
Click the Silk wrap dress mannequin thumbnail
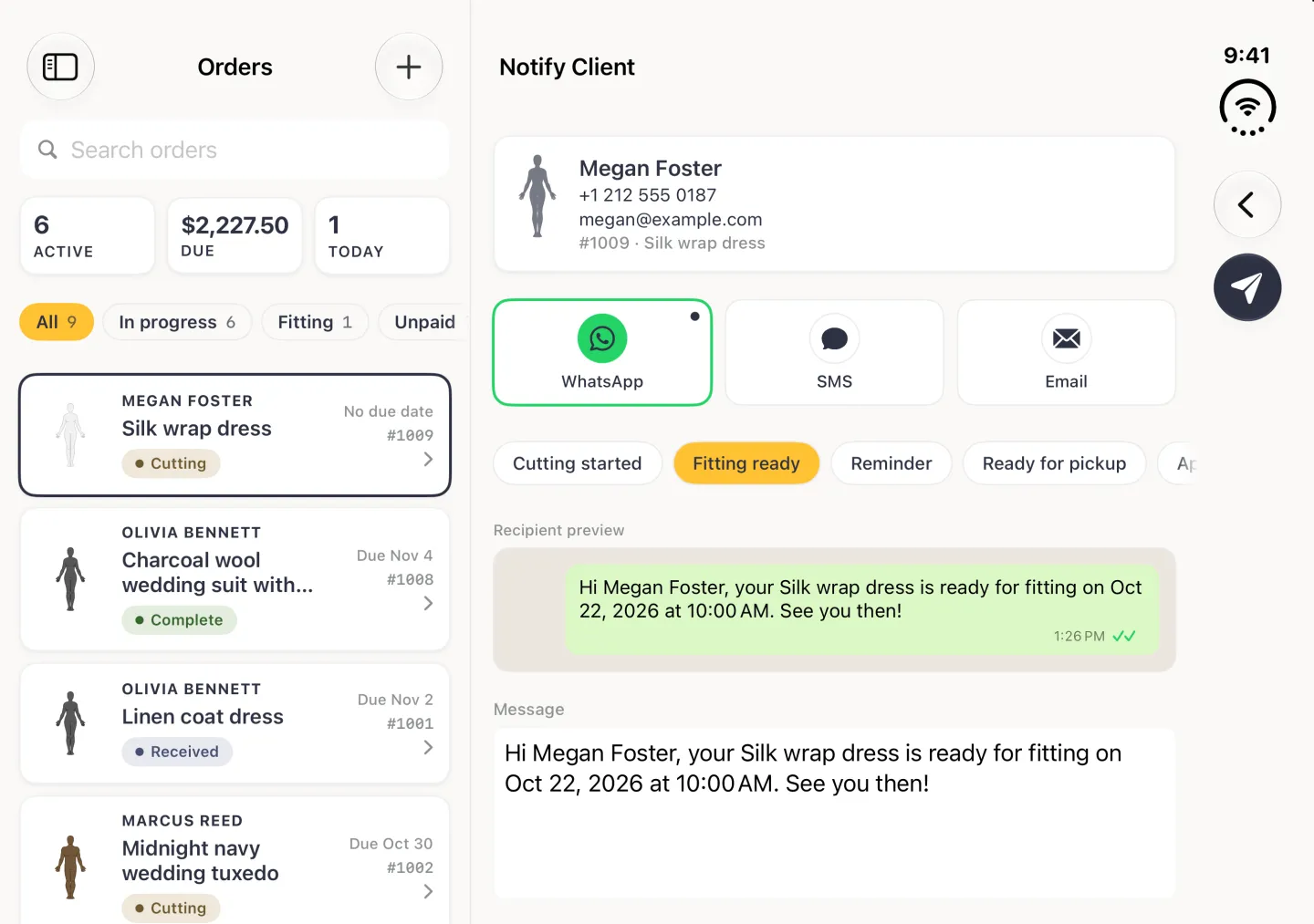pyautogui.click(x=70, y=435)
